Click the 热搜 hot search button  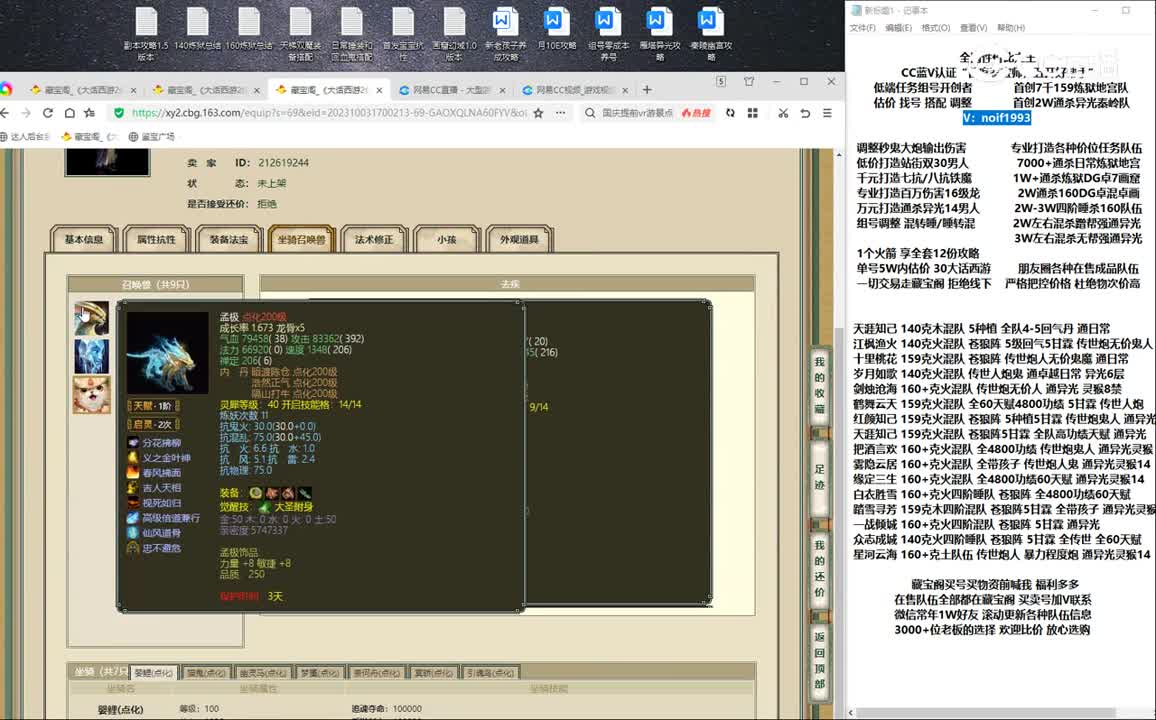coord(696,113)
